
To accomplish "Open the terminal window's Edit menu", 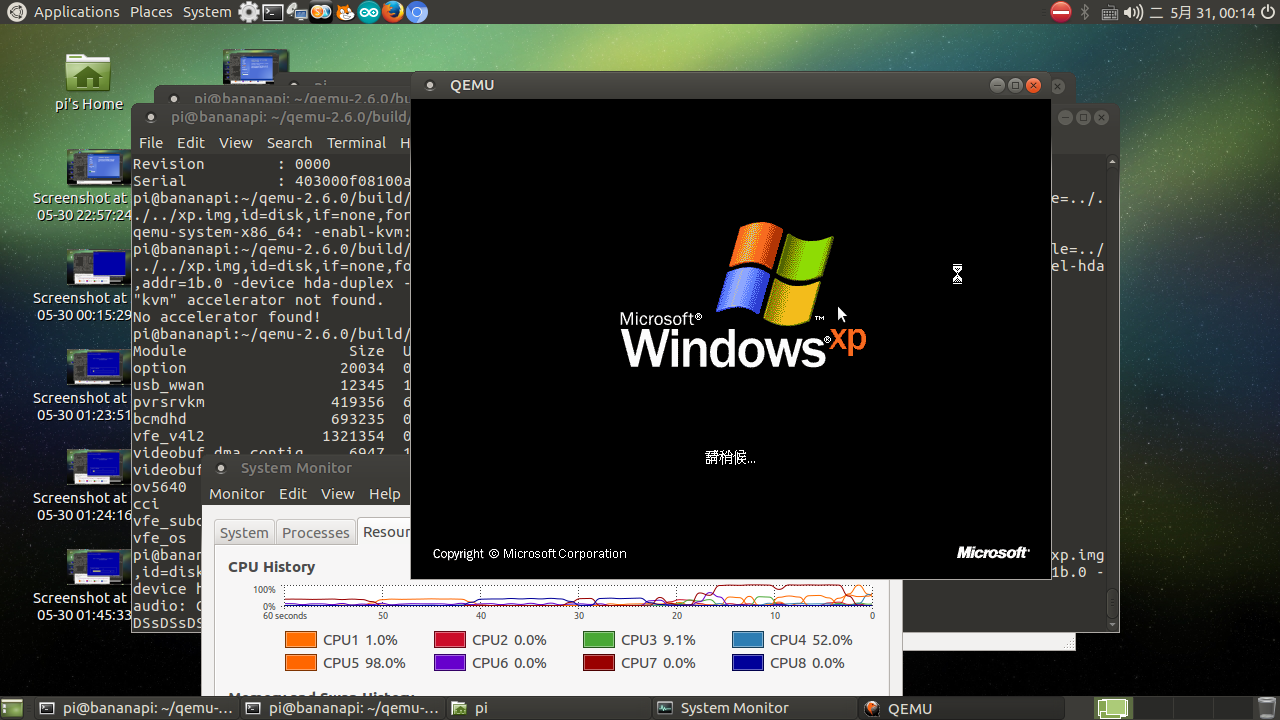I will [190, 143].
